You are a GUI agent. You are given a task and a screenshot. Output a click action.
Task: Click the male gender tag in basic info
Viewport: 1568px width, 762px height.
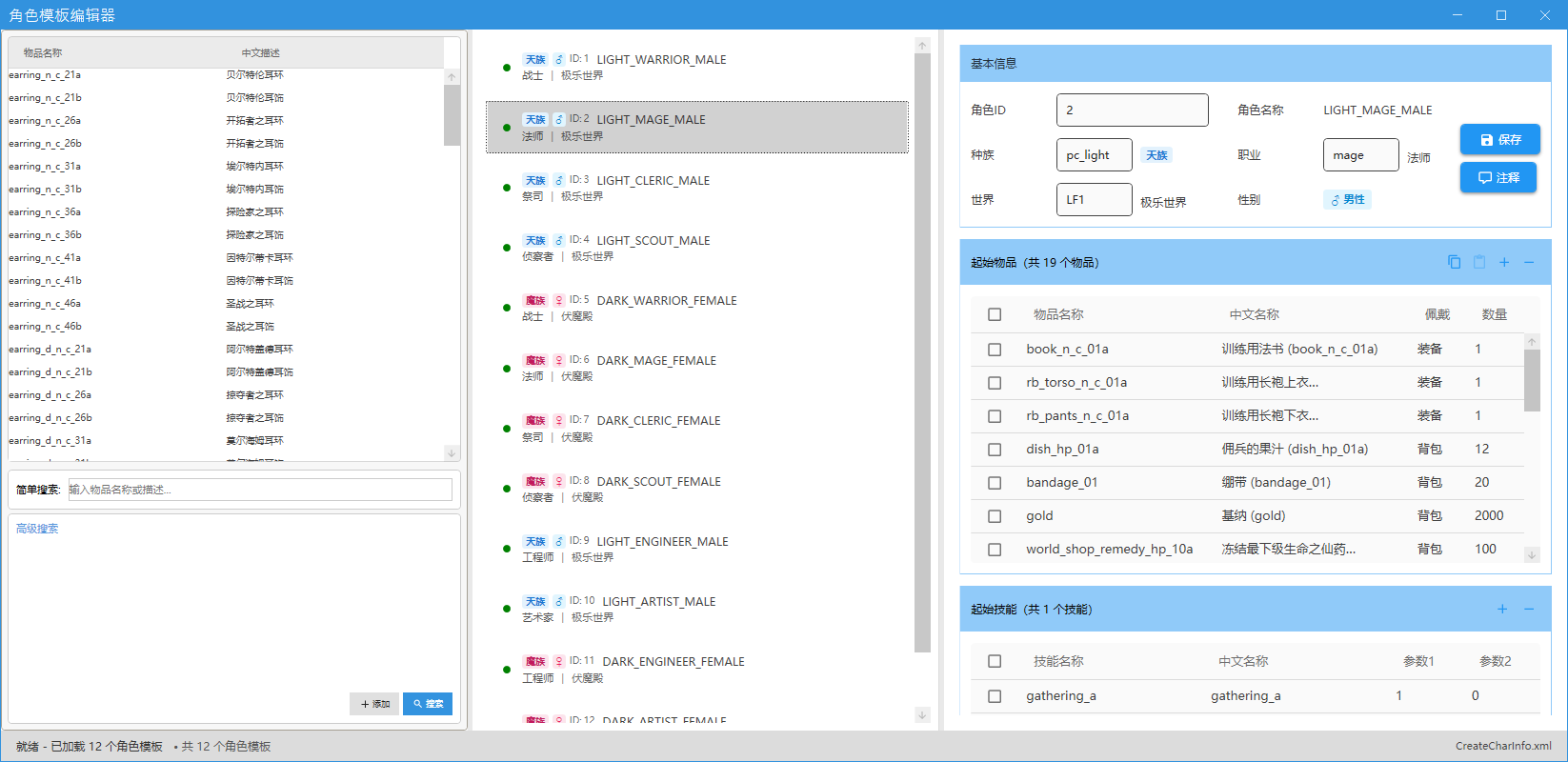point(1347,200)
